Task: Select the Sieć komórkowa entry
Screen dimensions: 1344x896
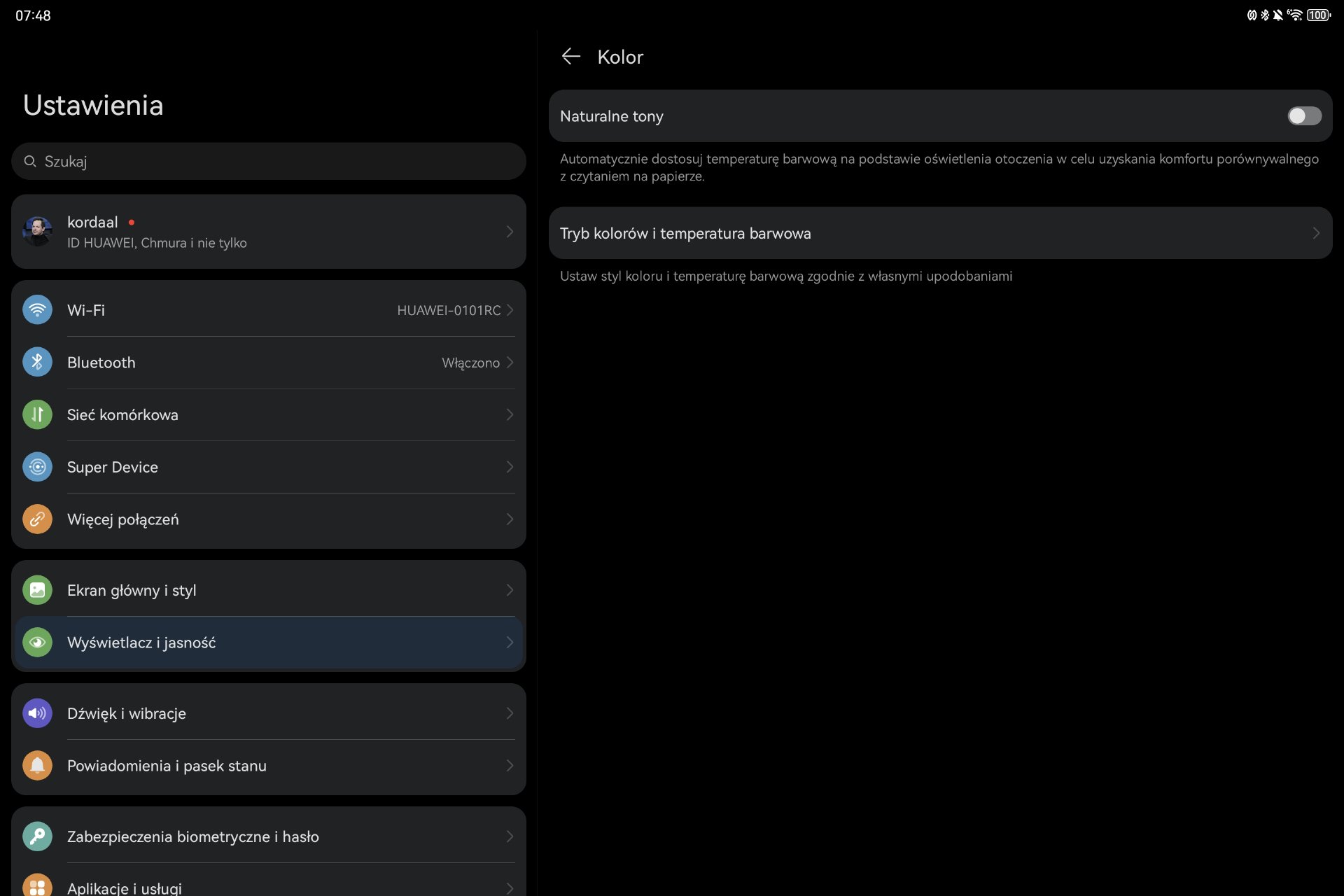Action: point(269,415)
